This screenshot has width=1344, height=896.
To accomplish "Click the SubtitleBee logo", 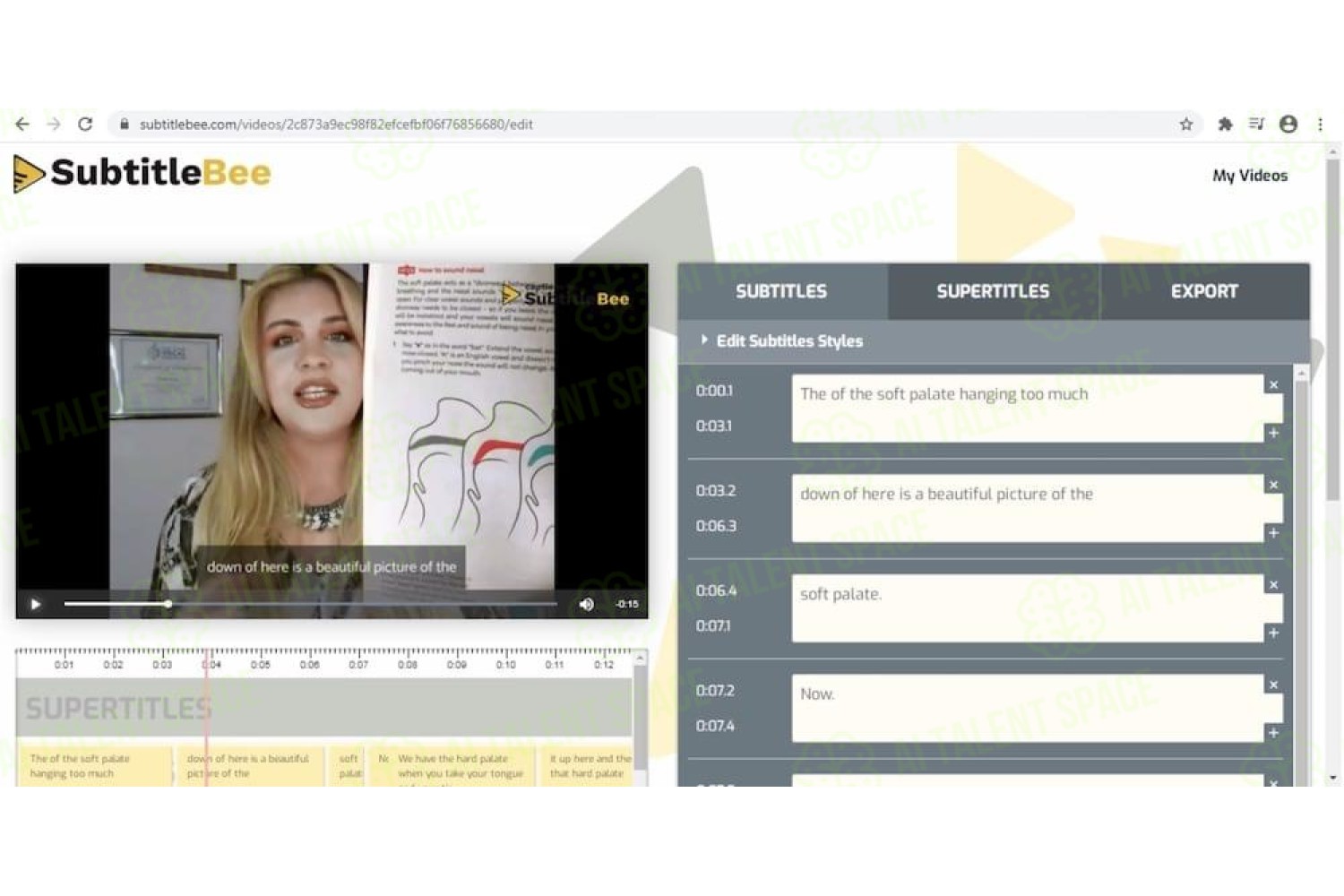I will pyautogui.click(x=142, y=173).
